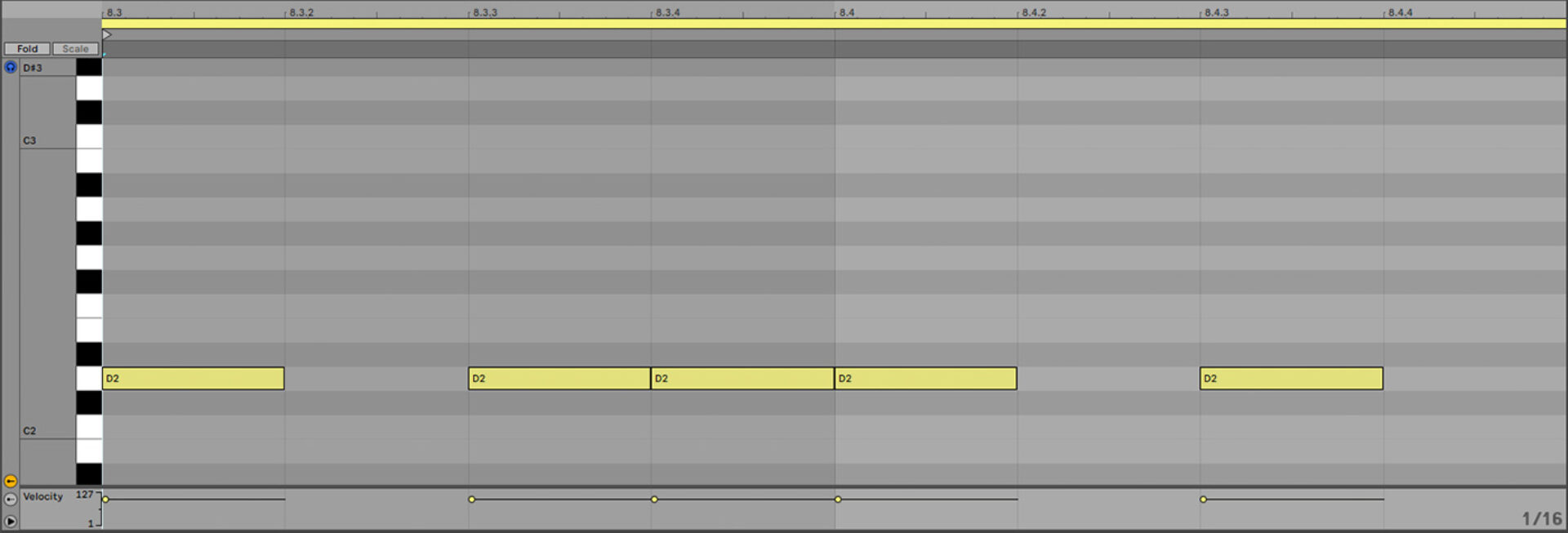Select the first D2 note in the clip
1568x533 pixels.
pos(192,378)
